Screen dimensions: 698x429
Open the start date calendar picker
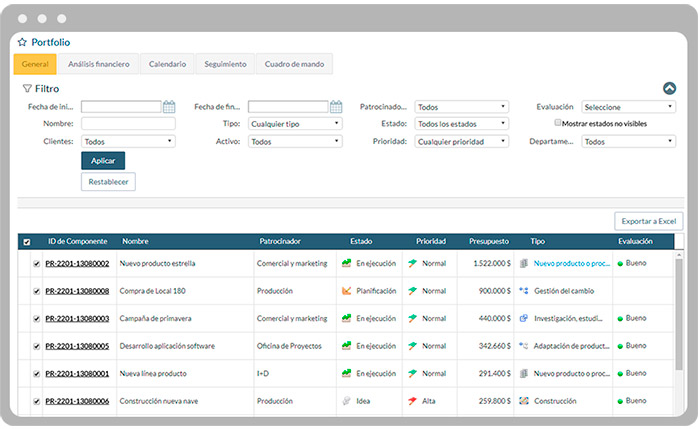[x=169, y=107]
